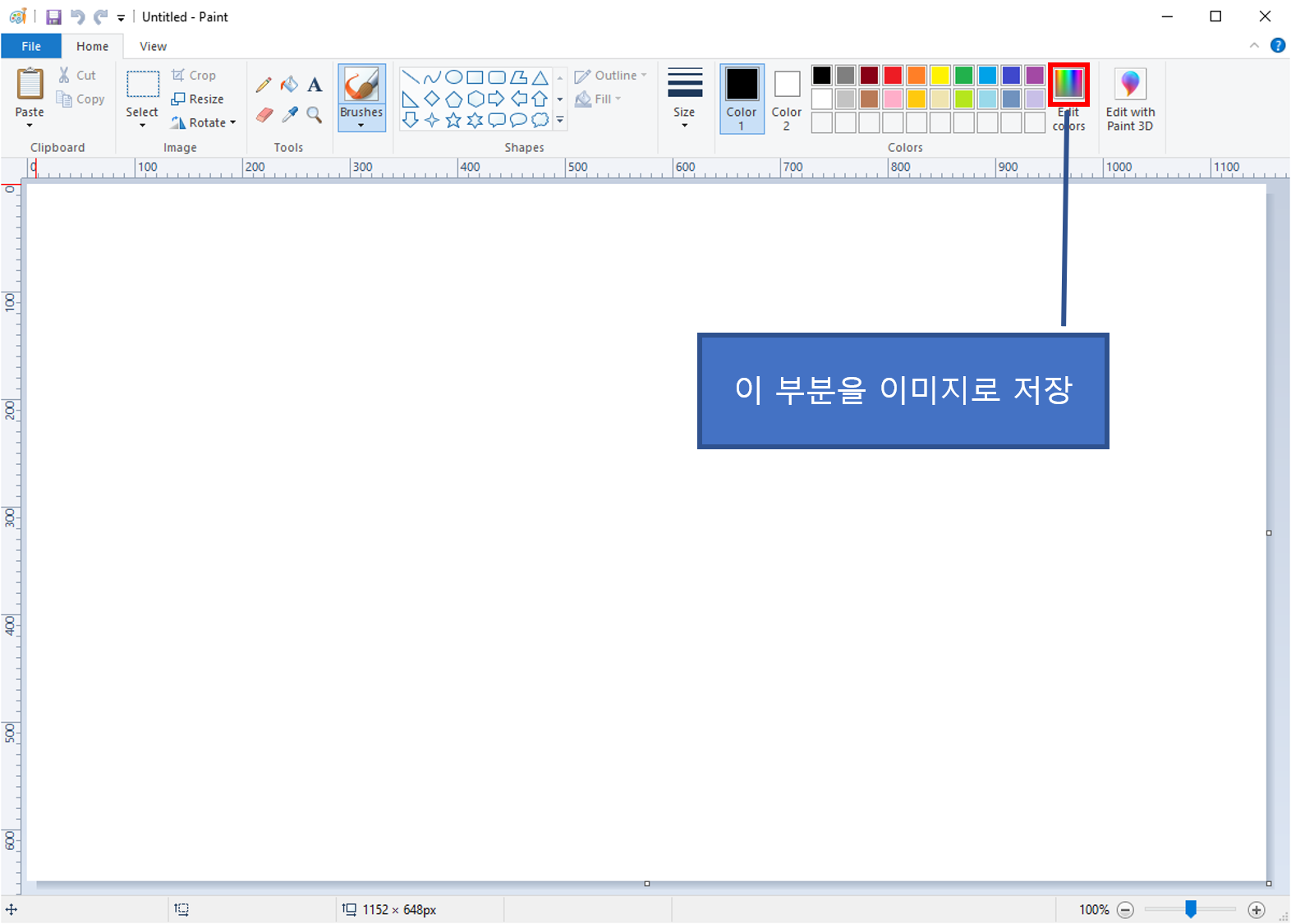Click the canvas right-edge resize handle
Viewport: 1291px width, 924px height.
click(1269, 533)
